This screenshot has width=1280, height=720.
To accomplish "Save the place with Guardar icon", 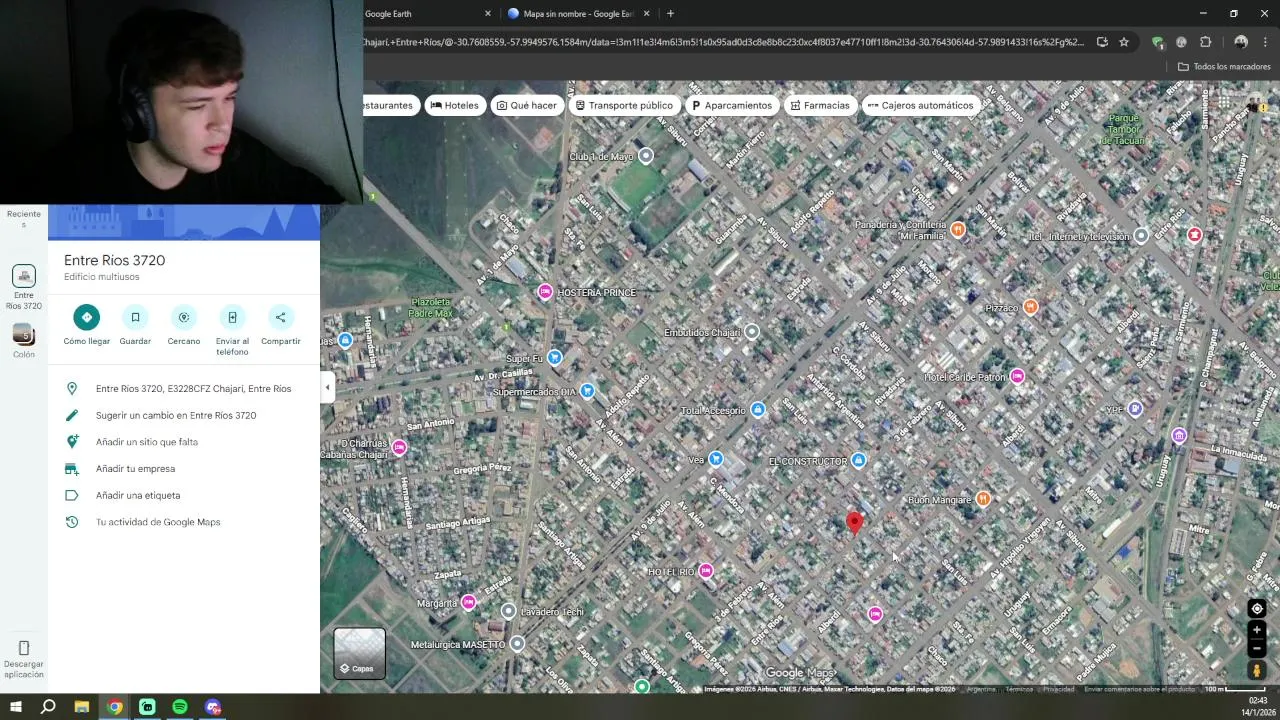I will [135, 317].
